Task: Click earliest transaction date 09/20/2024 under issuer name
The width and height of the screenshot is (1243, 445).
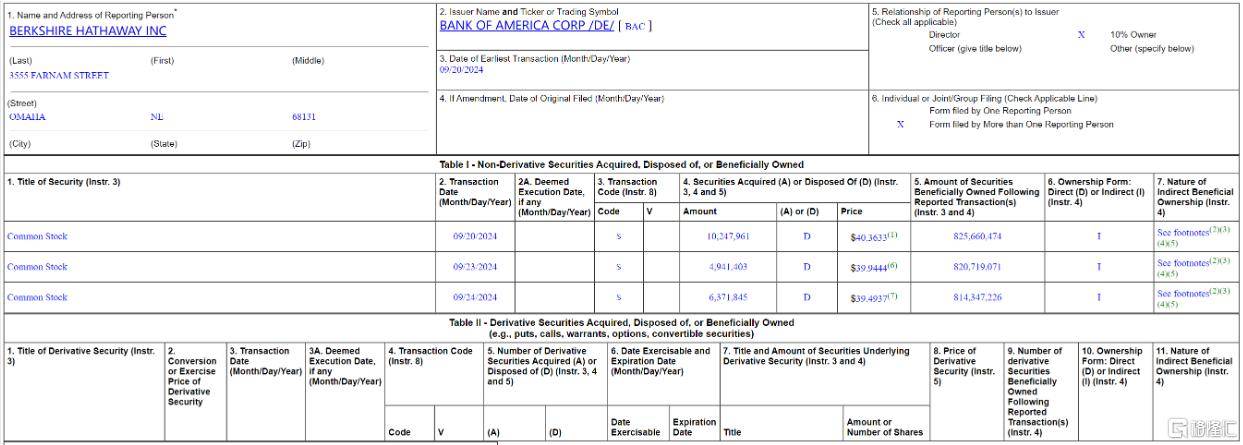Action: point(461,71)
